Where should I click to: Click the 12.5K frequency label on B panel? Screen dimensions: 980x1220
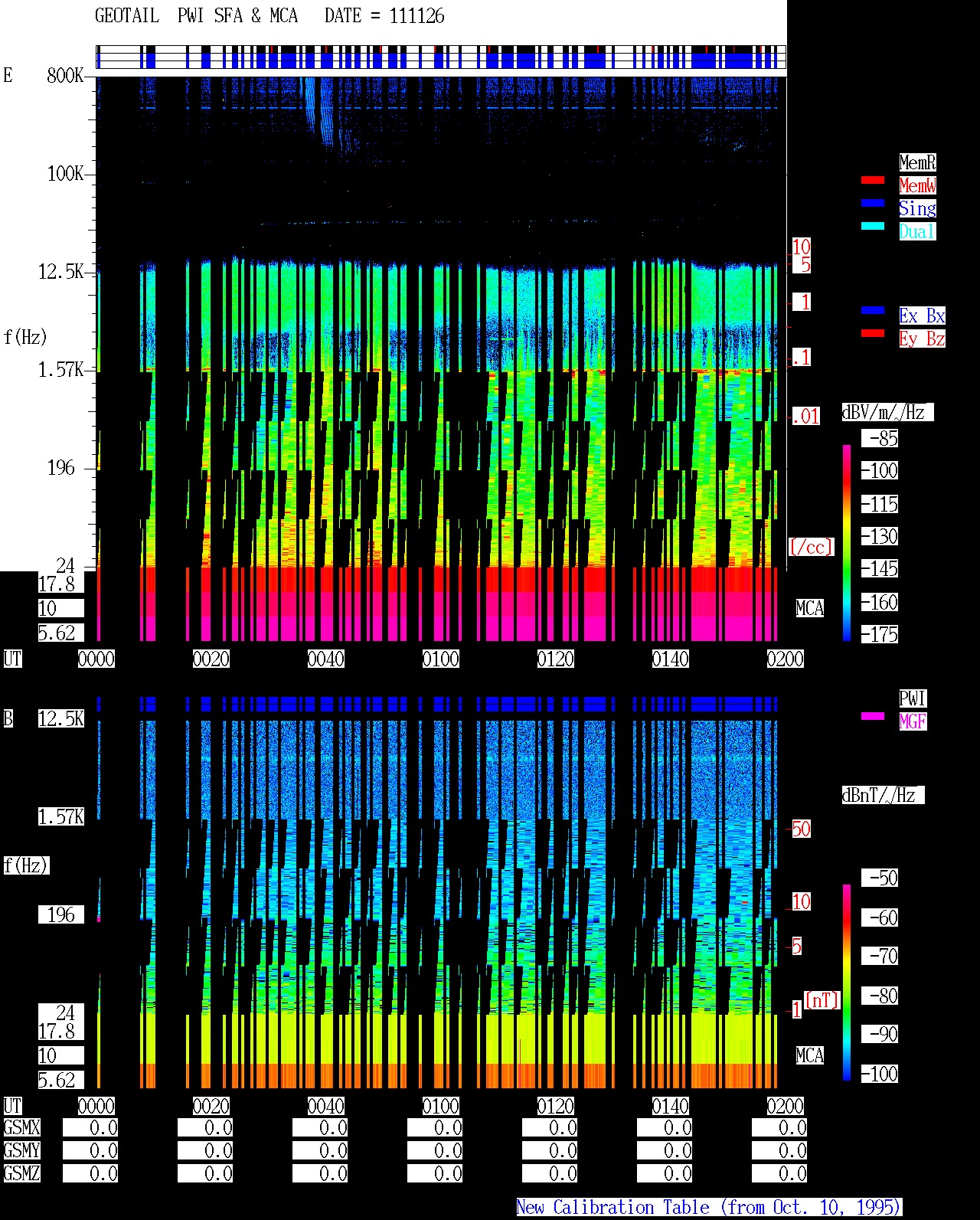pos(61,719)
